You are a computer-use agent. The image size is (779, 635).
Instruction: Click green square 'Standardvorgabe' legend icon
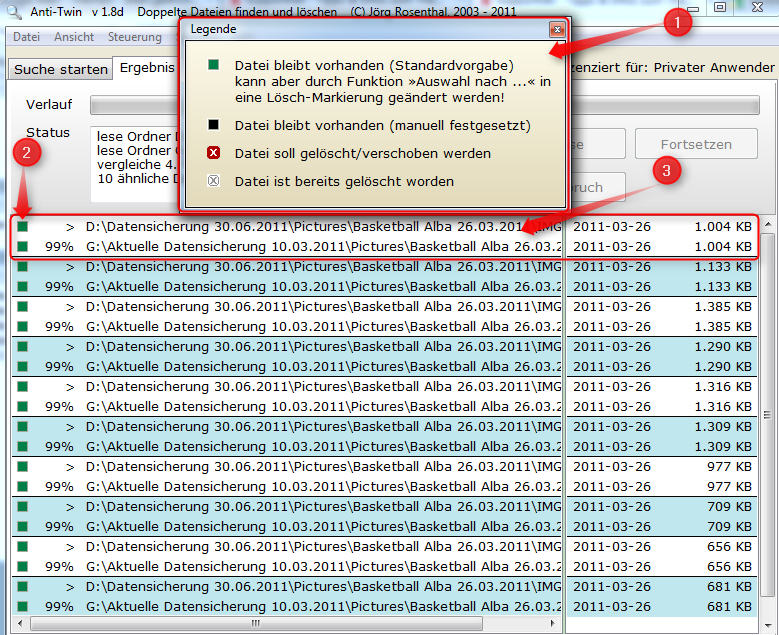click(213, 65)
